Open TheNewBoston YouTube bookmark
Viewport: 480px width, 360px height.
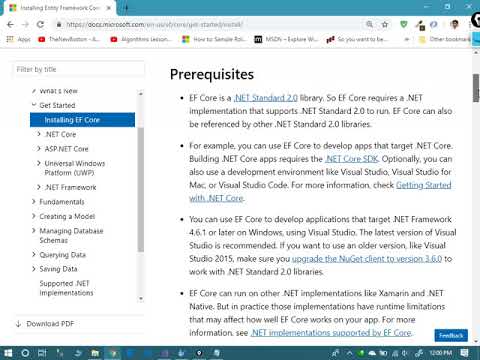[69, 39]
